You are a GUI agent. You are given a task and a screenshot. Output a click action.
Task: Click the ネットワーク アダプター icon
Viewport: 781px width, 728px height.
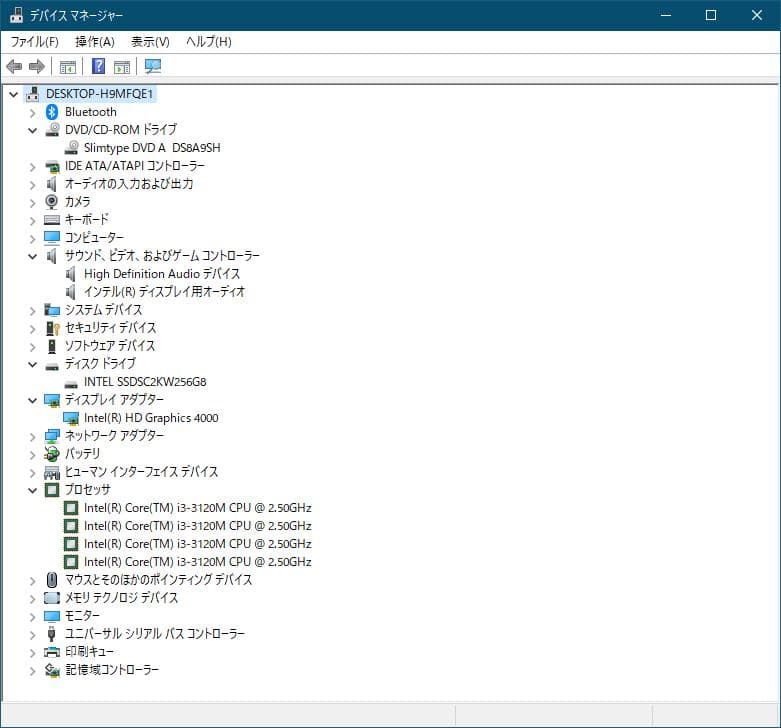pos(52,436)
